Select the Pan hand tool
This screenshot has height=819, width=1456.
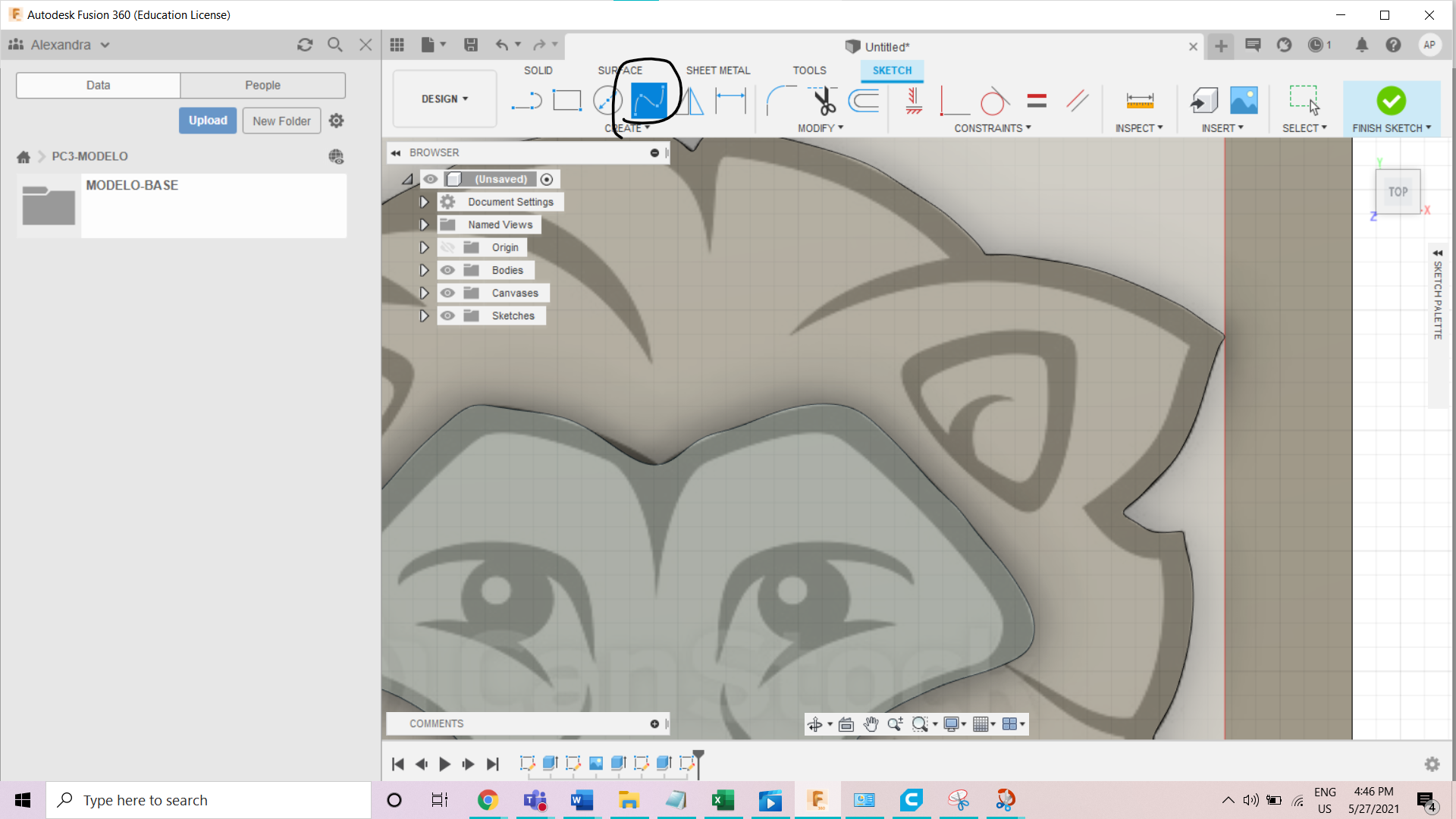click(871, 724)
